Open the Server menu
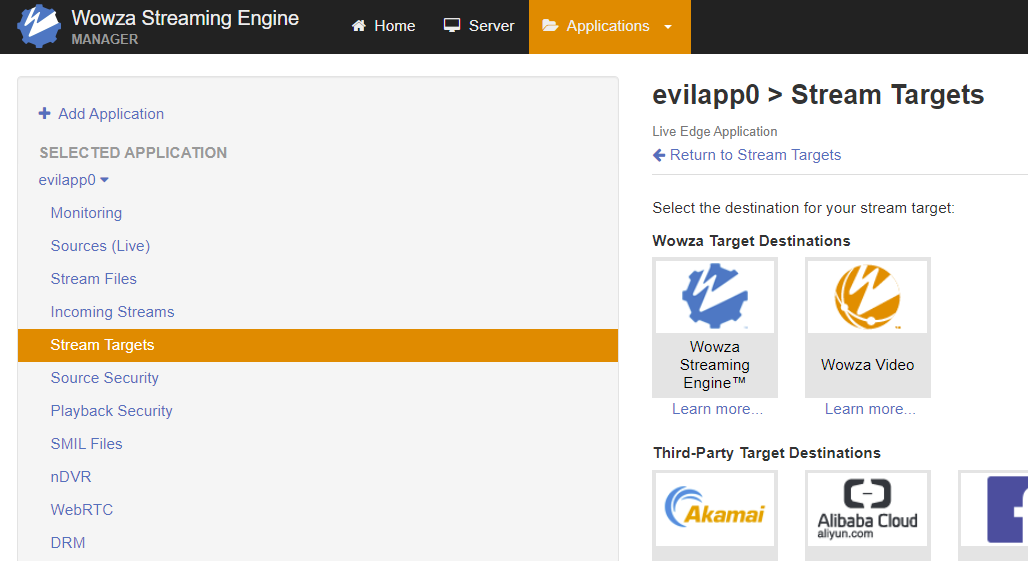The height and width of the screenshot is (561, 1028). [479, 26]
